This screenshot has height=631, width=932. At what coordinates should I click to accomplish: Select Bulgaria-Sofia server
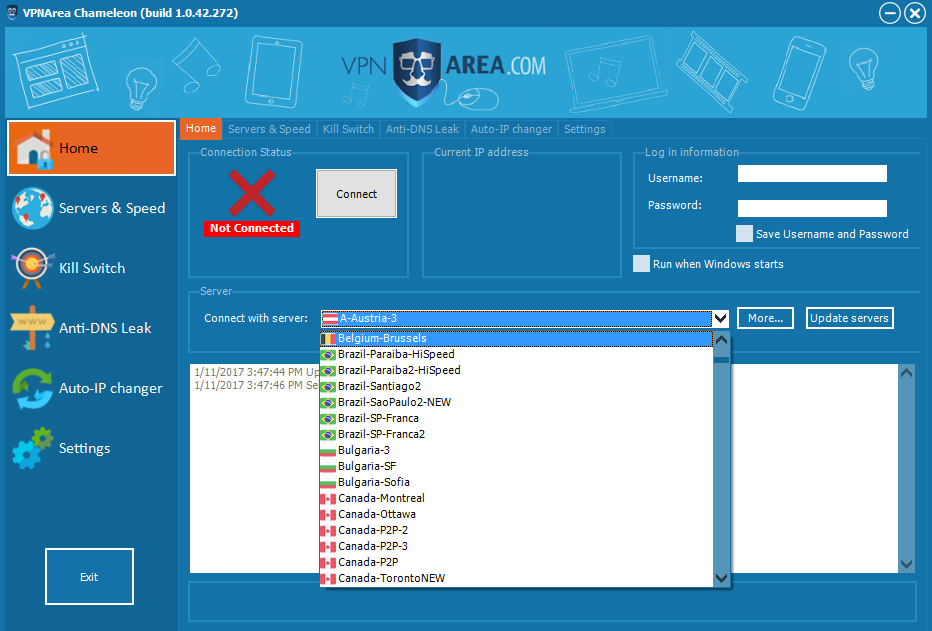516,482
